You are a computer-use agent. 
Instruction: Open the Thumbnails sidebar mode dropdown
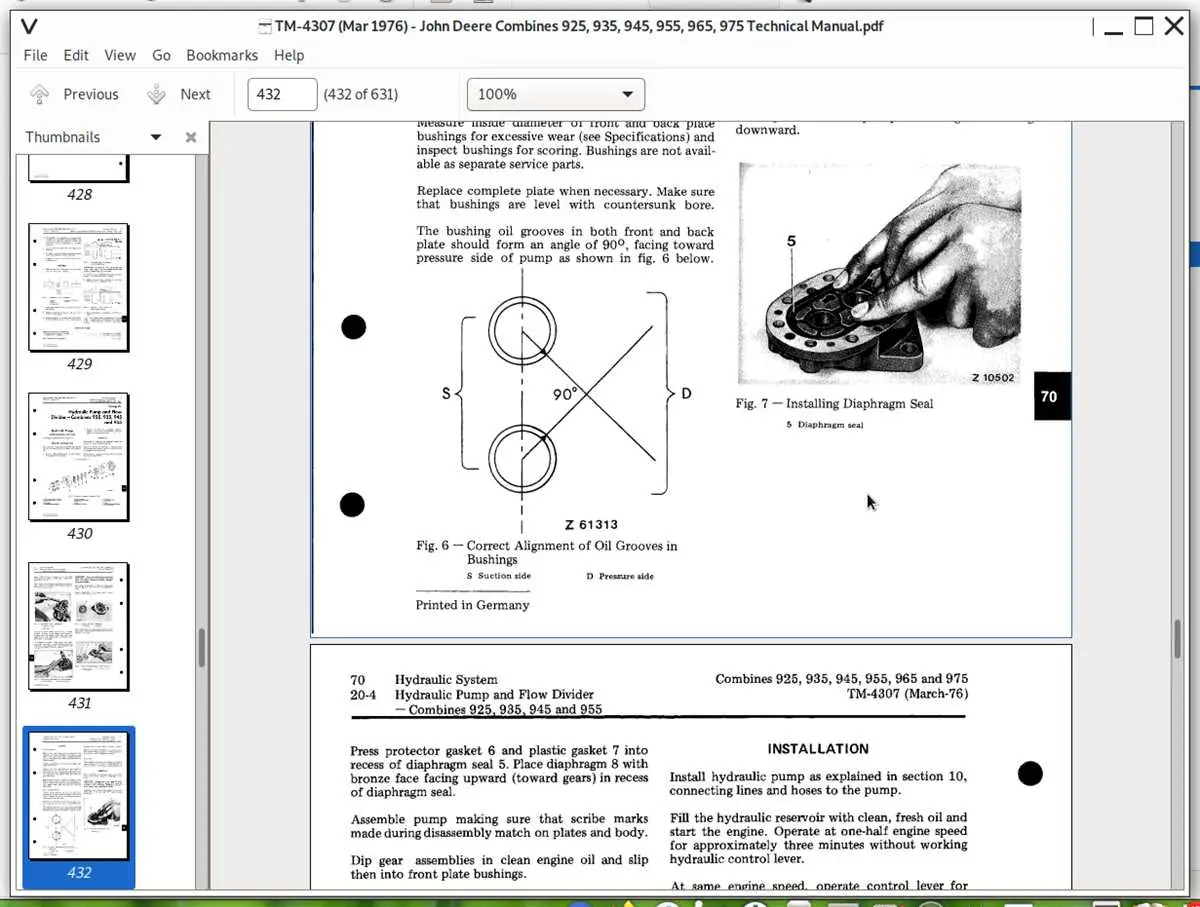156,137
